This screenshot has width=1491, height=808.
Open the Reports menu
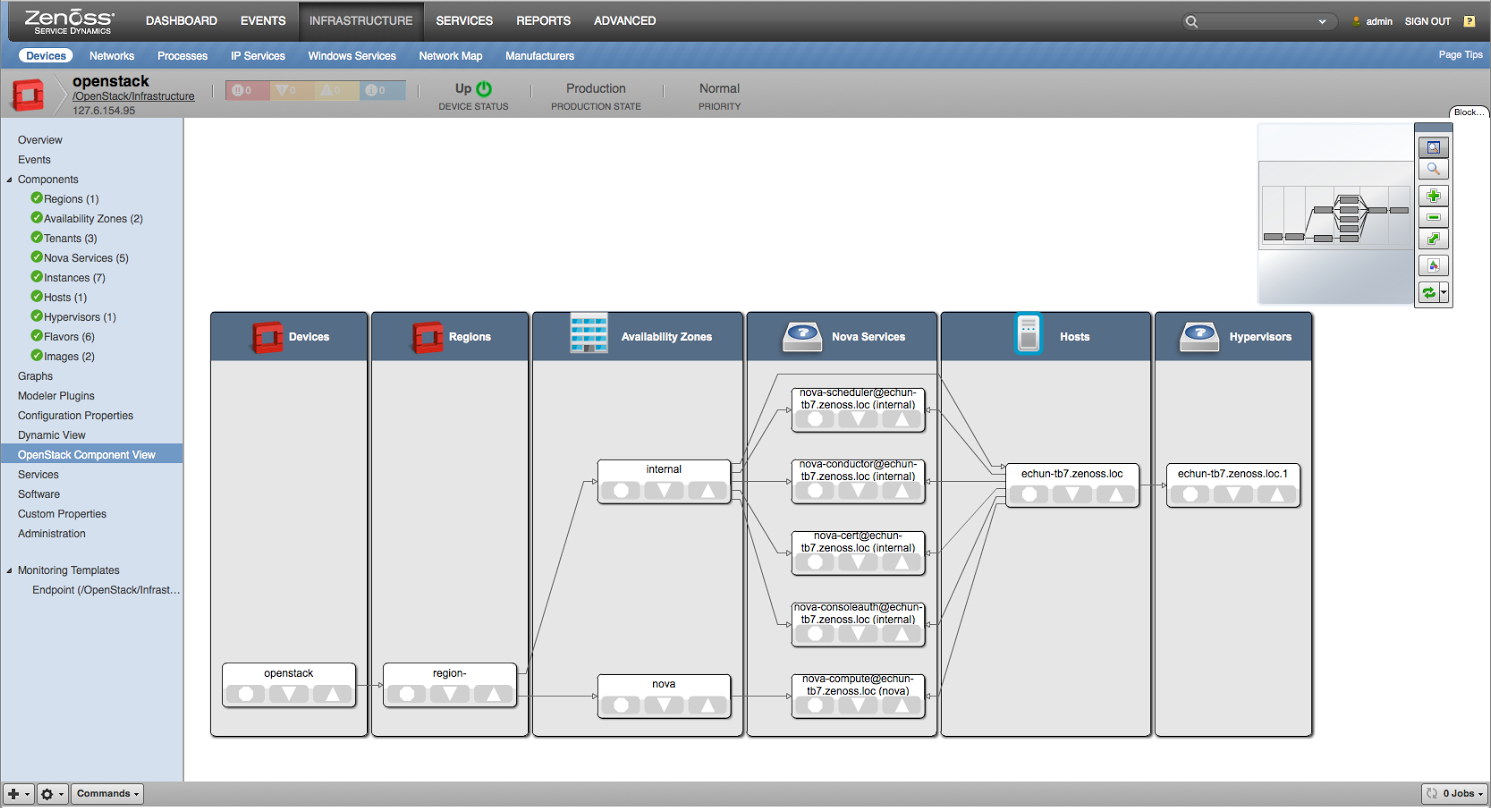[x=543, y=21]
